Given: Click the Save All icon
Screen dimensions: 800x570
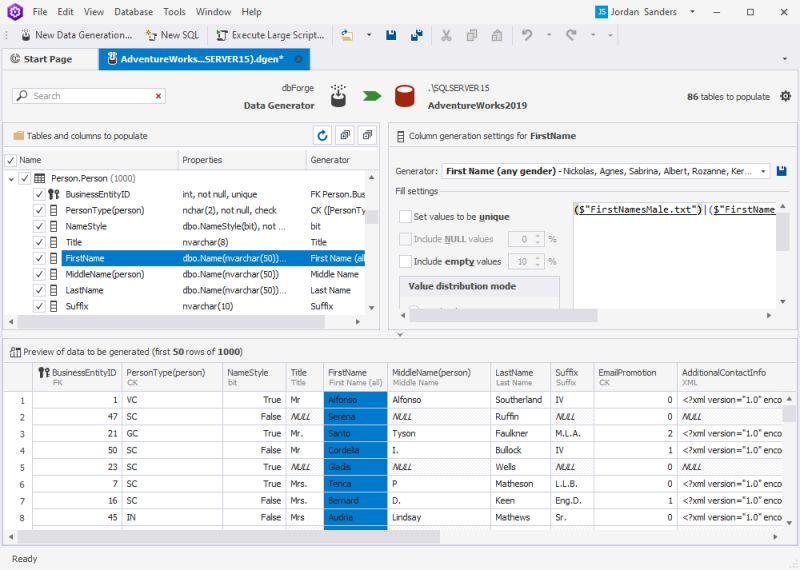Looking at the screenshot, I should coord(417,35).
